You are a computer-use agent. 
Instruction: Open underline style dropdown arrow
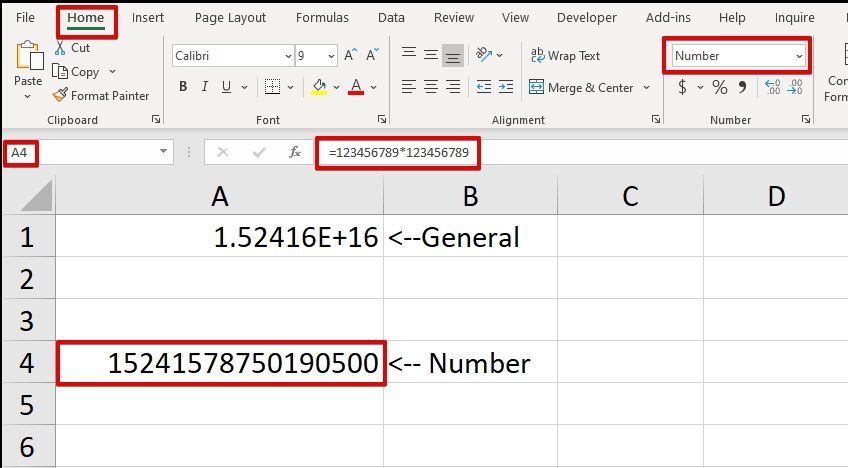[x=244, y=87]
